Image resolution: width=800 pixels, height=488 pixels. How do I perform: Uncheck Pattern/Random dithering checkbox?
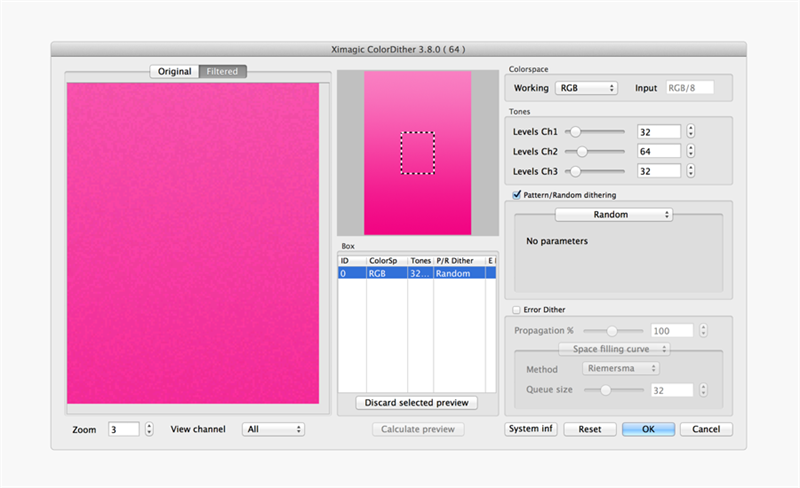pyautogui.click(x=516, y=195)
